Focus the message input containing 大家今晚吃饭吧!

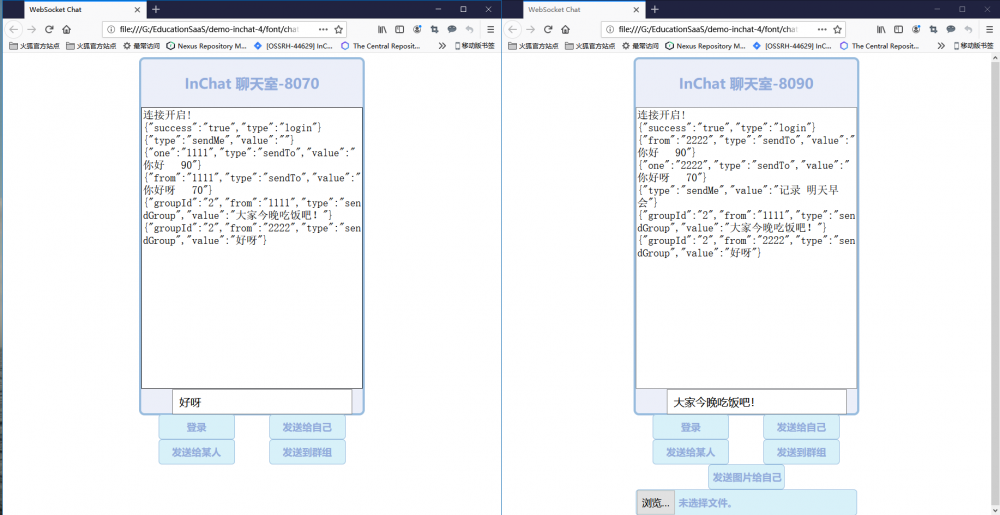(757, 402)
